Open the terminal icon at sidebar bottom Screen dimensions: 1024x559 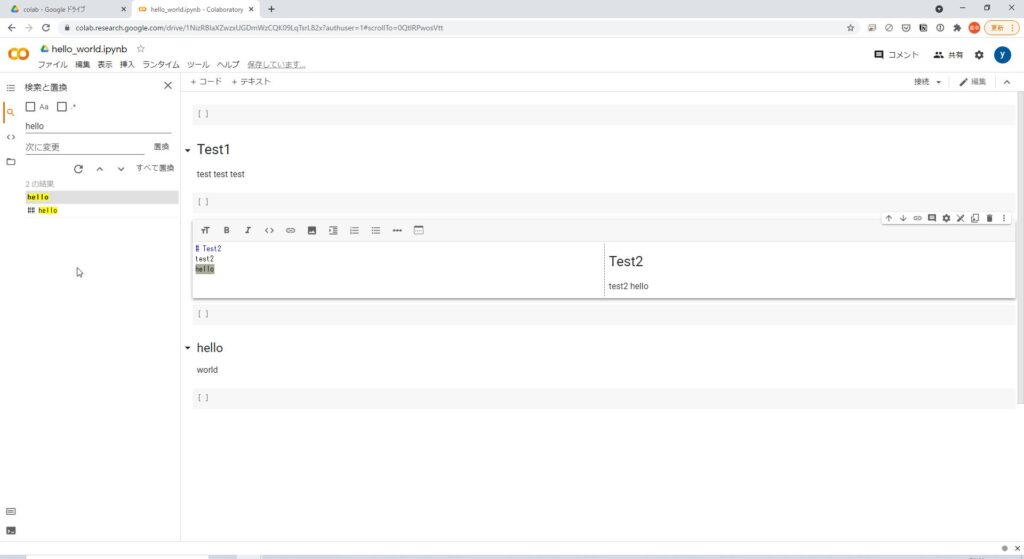[10, 530]
